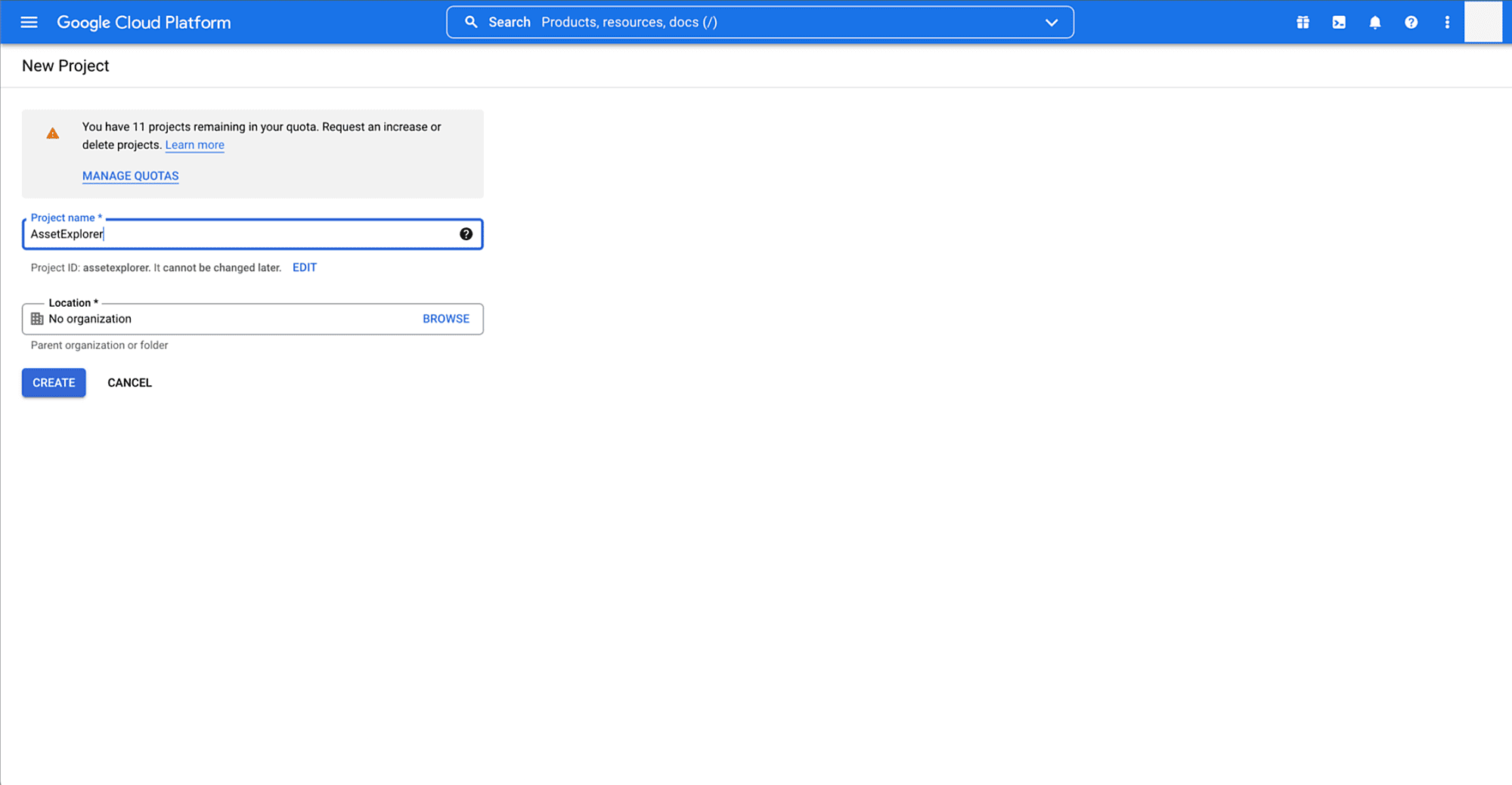Click the CREATE button
This screenshot has height=785, width=1512.
[54, 383]
